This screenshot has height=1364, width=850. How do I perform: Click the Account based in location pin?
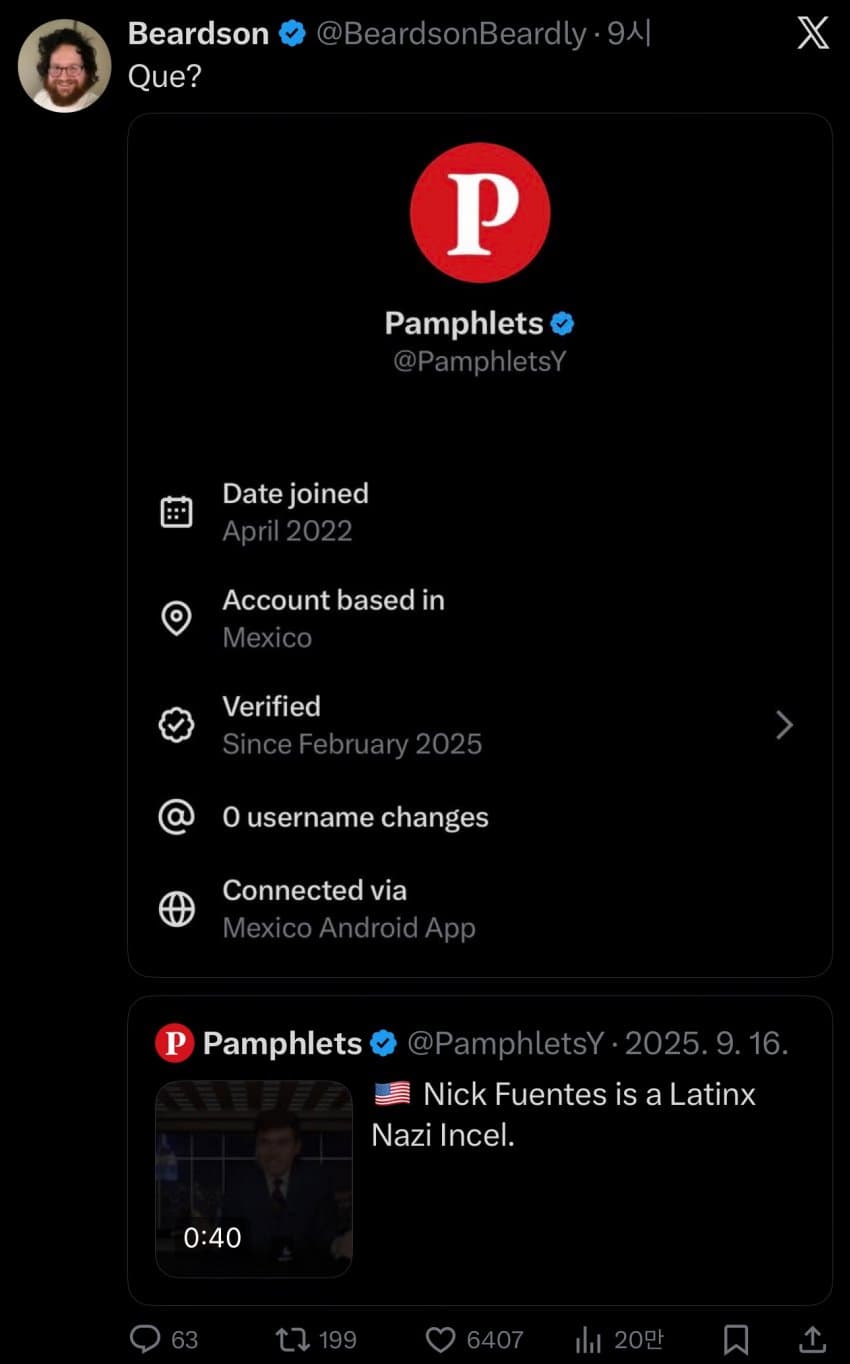click(177, 619)
